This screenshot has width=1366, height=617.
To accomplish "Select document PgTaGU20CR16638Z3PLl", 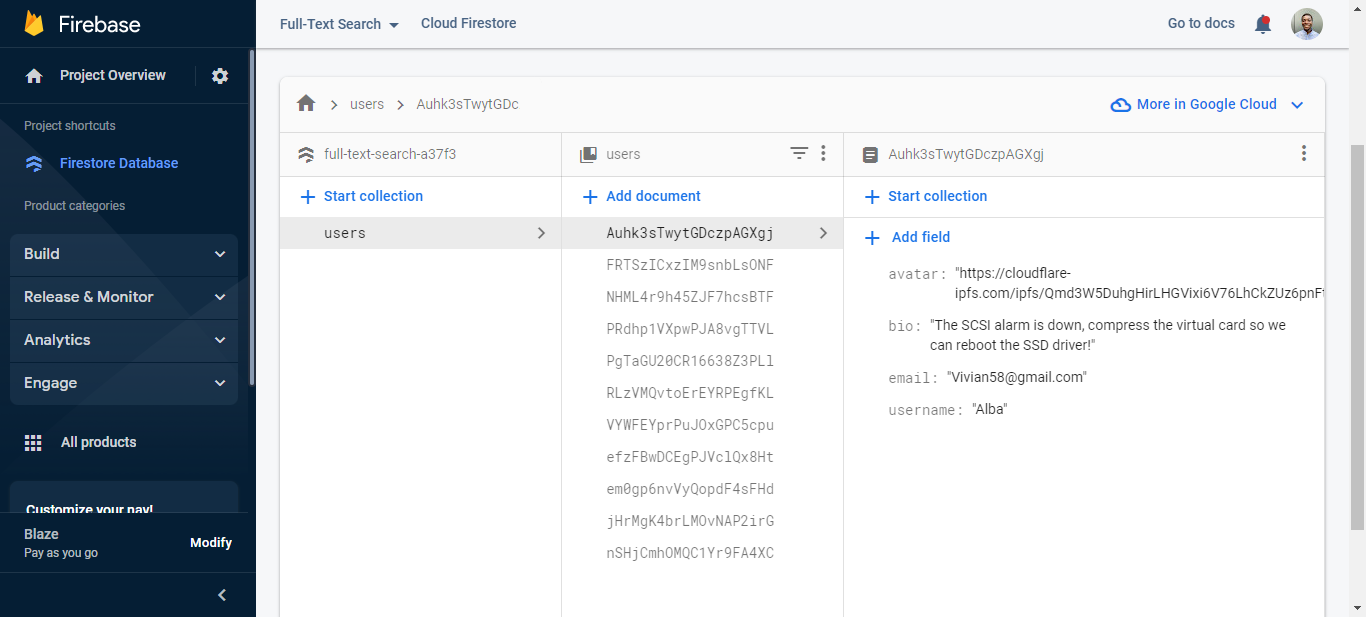I will point(702,361).
